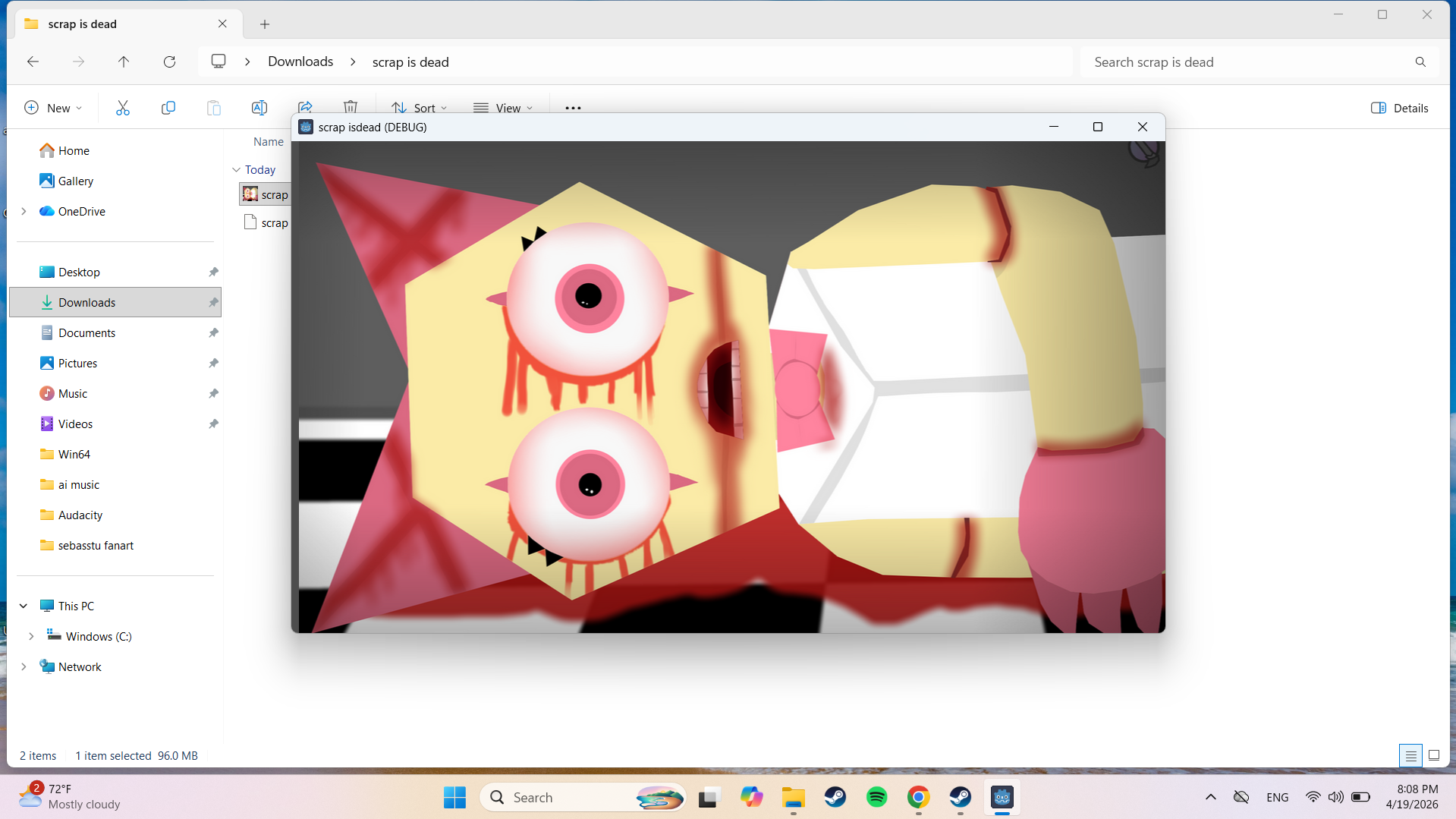Go up one folder level
Viewport: 1456px width, 819px height.
pyautogui.click(x=124, y=61)
